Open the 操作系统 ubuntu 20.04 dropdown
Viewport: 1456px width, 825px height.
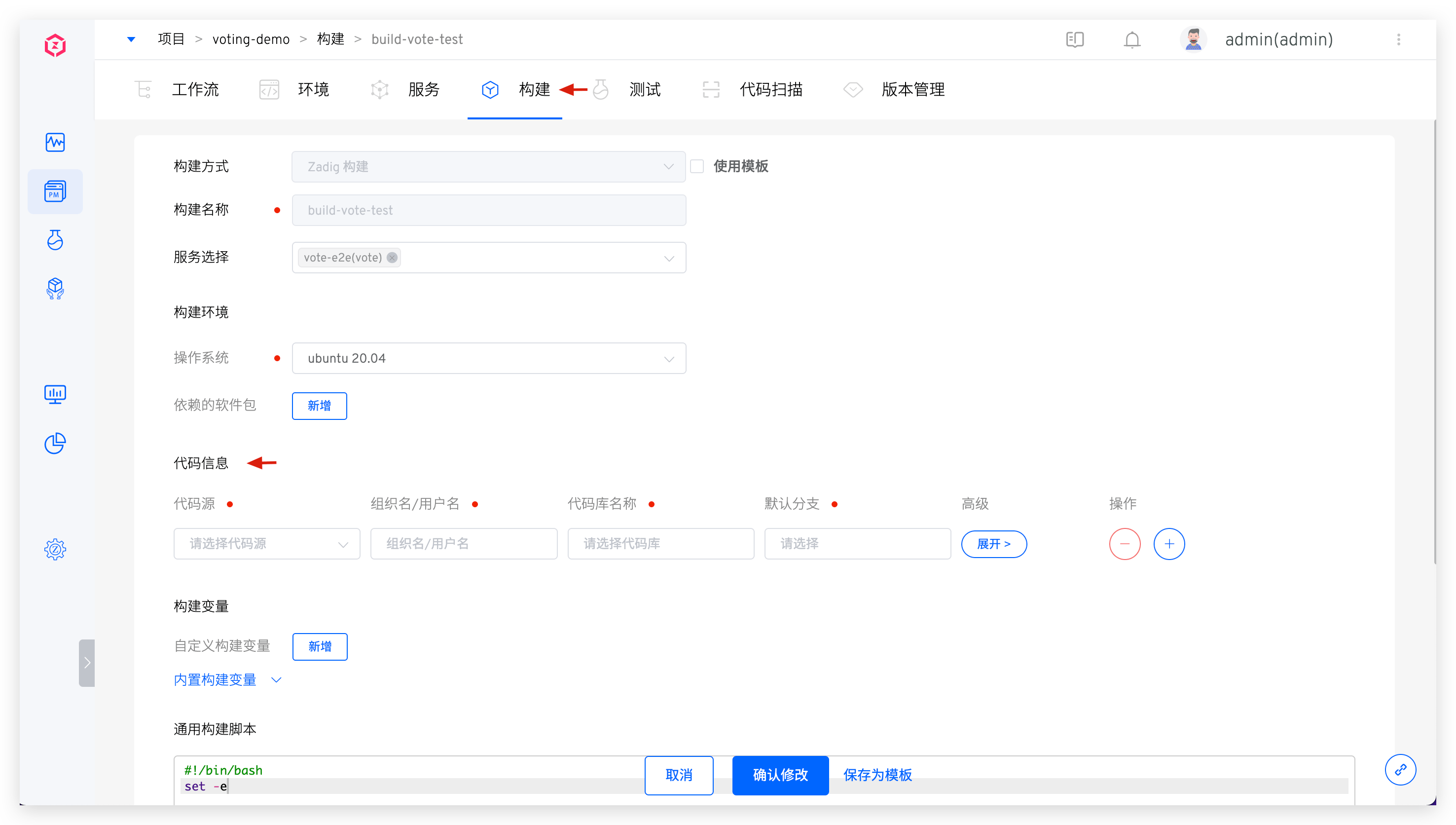[x=488, y=358]
